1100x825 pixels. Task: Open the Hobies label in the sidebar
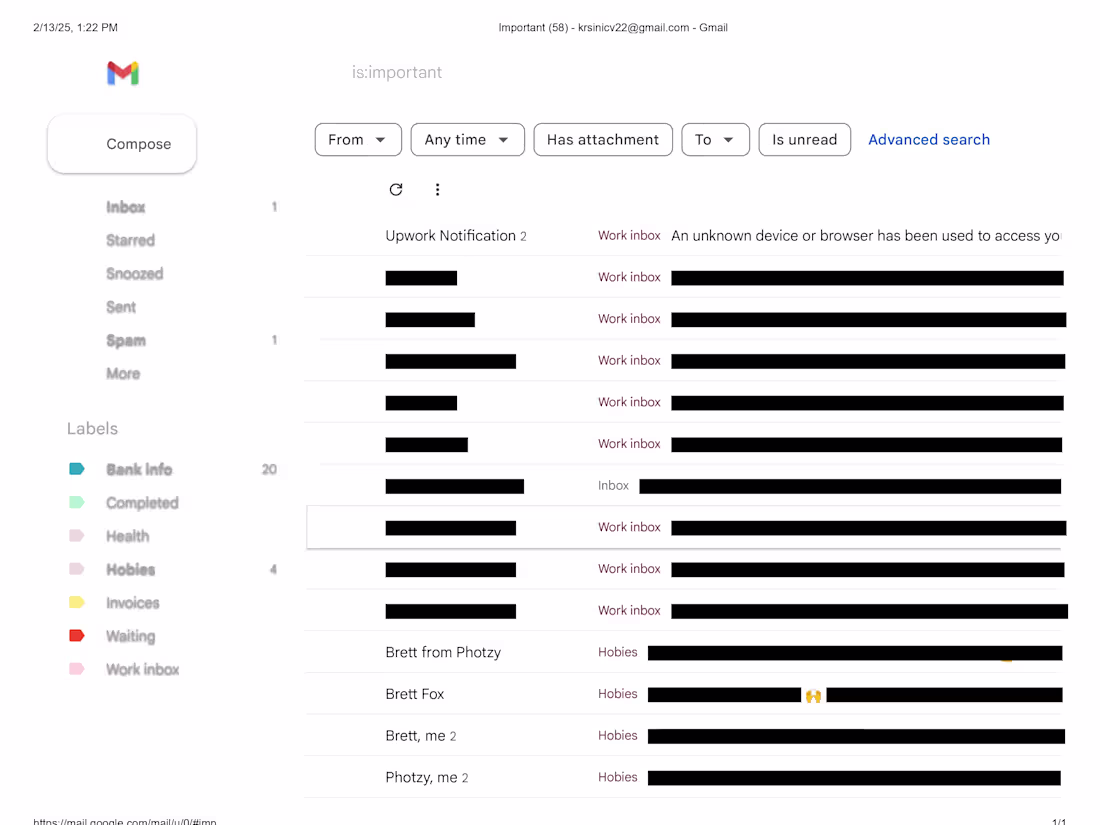130,569
